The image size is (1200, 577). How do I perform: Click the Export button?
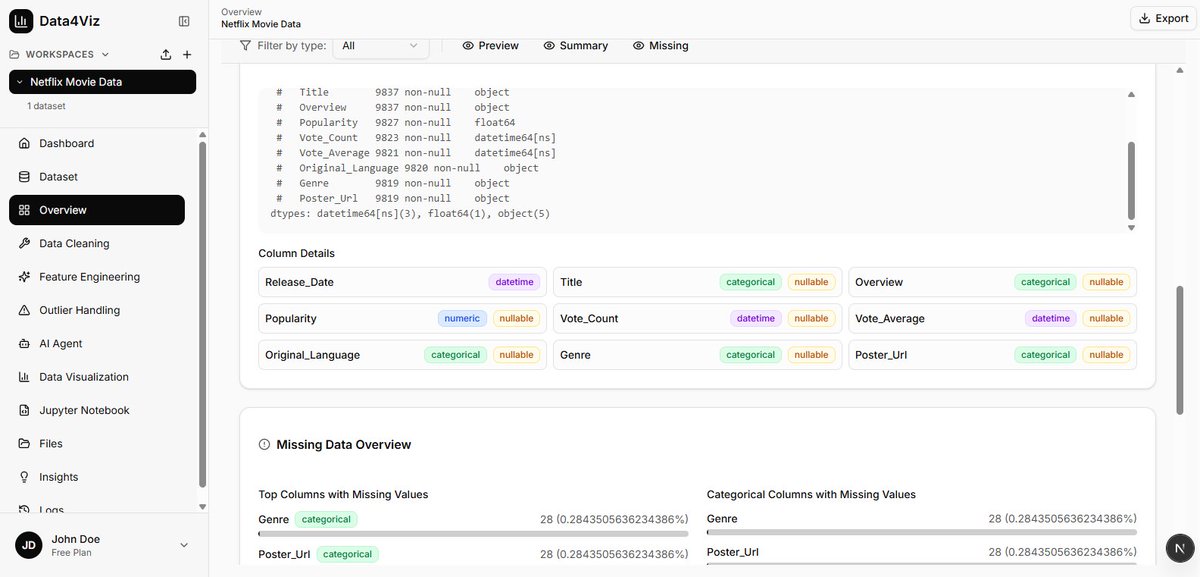click(x=1162, y=16)
